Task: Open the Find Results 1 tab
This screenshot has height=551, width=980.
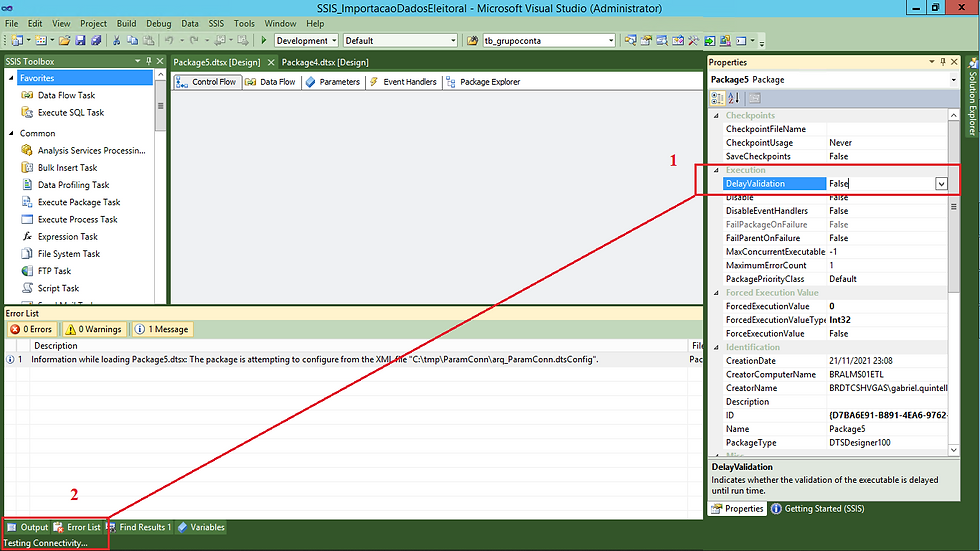Action: coord(138,527)
